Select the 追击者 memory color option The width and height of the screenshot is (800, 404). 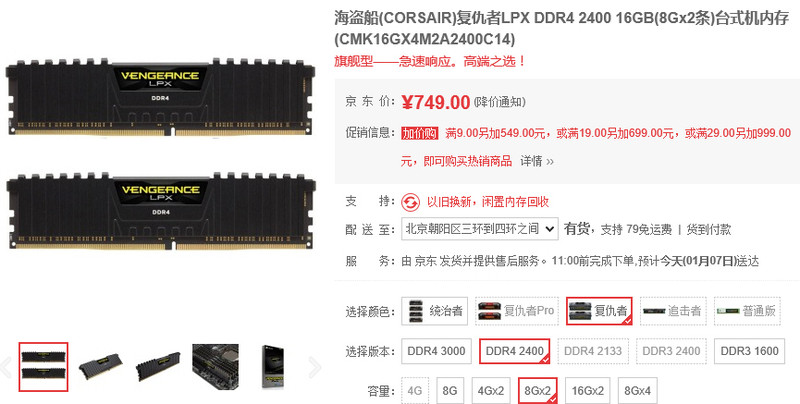pyautogui.click(x=673, y=311)
